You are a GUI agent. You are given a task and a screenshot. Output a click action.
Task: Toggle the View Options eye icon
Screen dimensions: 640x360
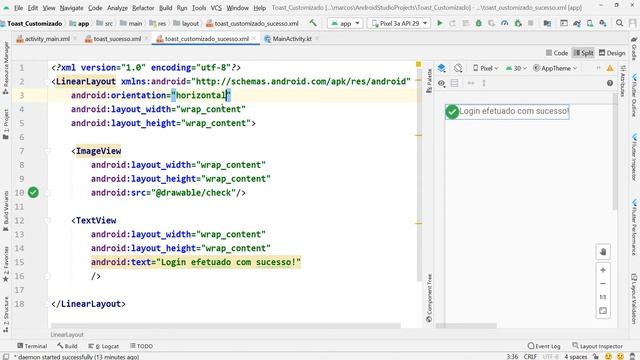442,83
